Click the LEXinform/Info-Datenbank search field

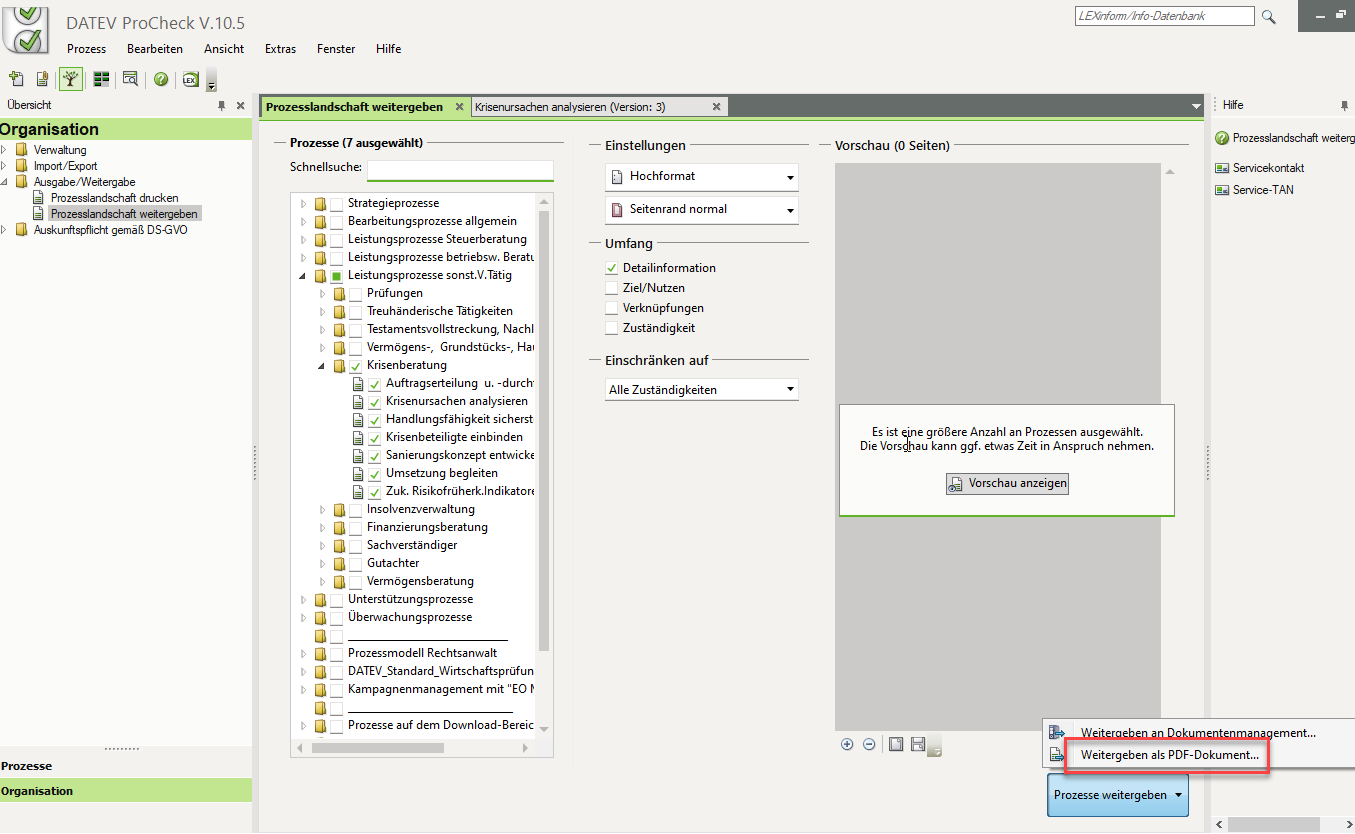(x=1165, y=16)
